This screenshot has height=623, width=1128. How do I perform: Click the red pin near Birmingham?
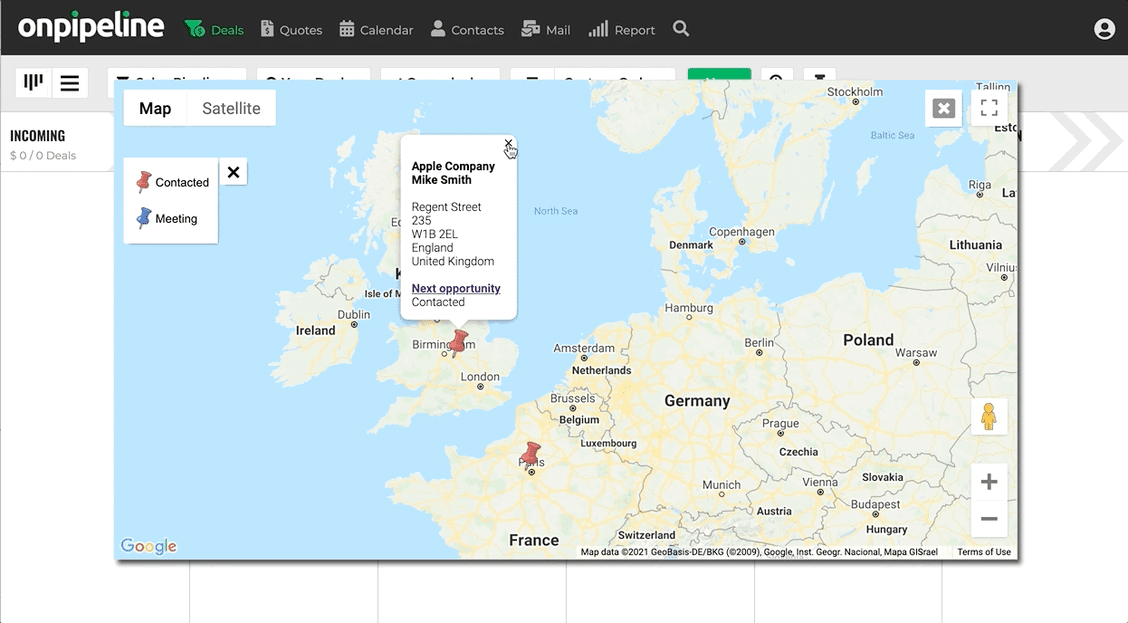458,342
